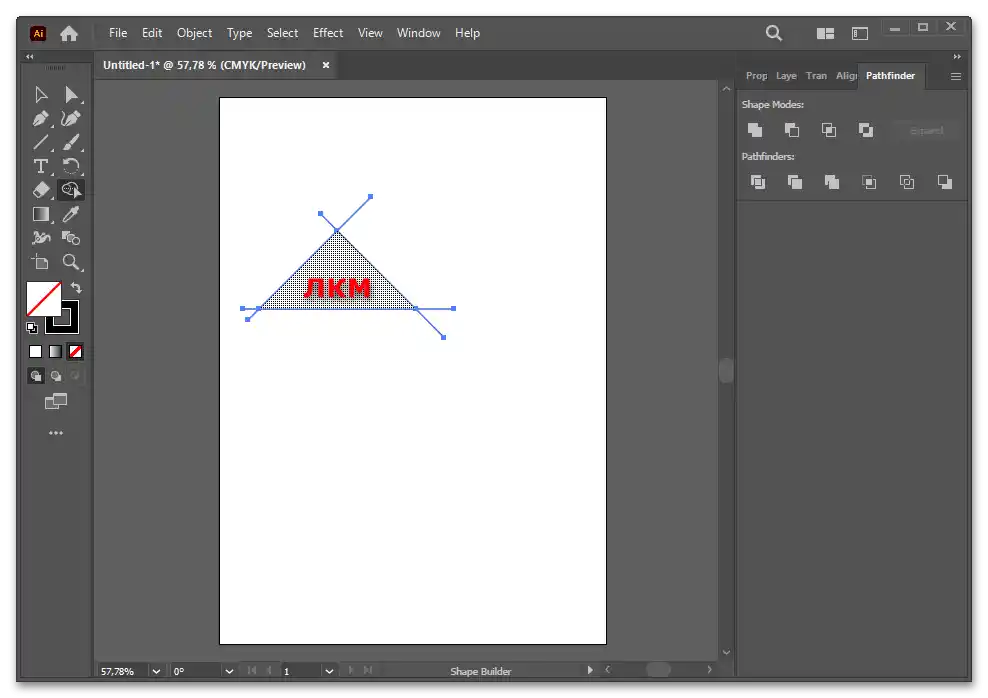Change Screen Mode
The image size is (988, 698).
pos(56,401)
